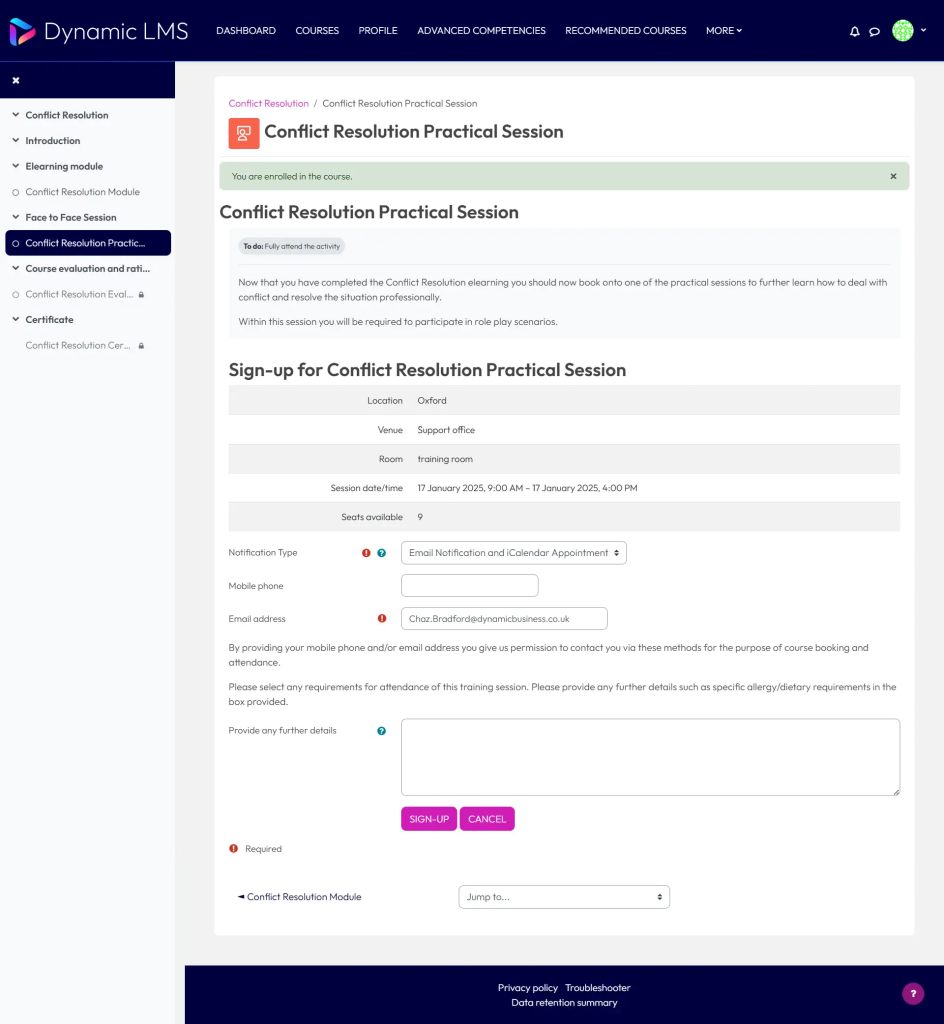This screenshot has width=944, height=1024.
Task: Open the Certificate section heading in sidebar
Action: [x=49, y=319]
